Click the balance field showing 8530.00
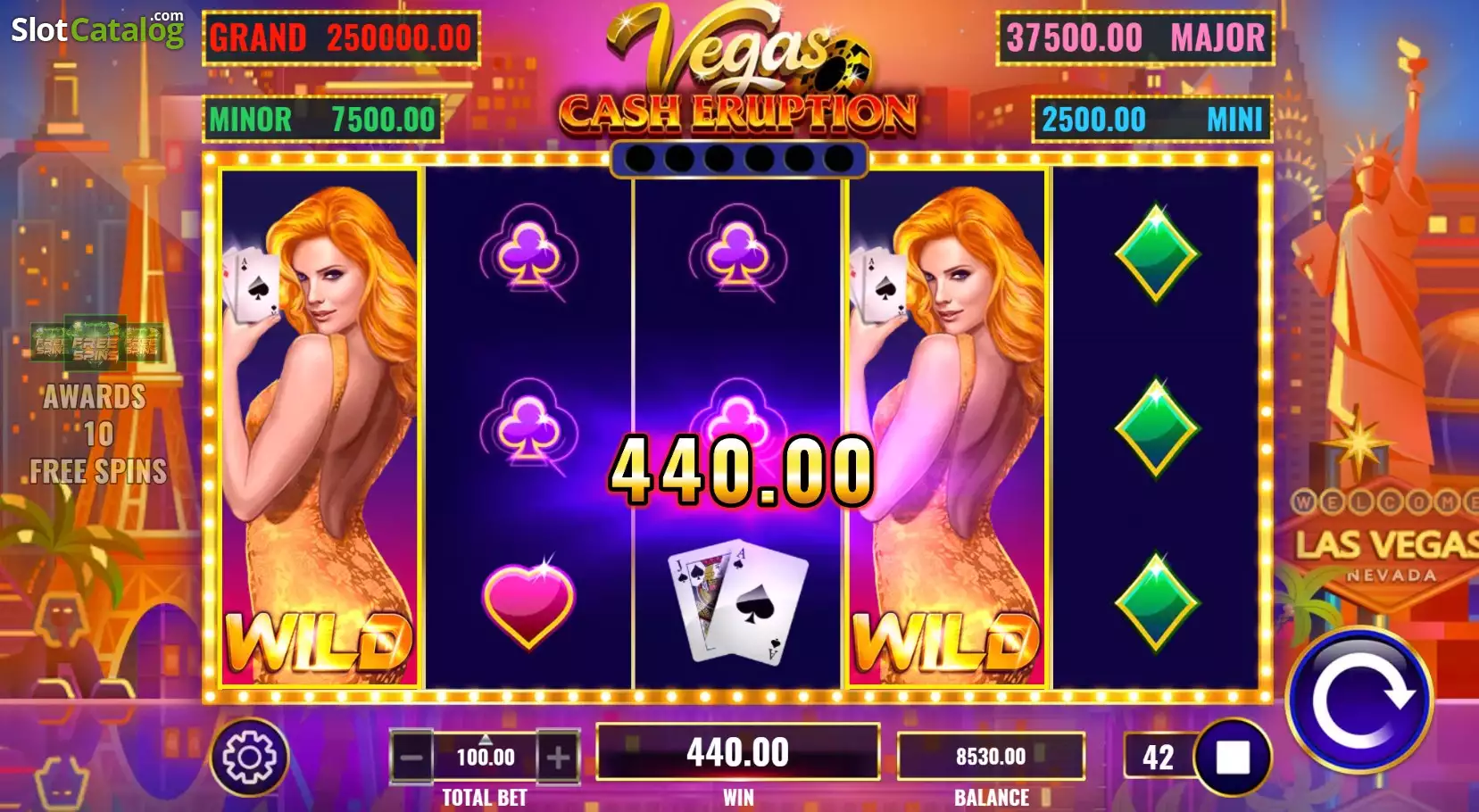The height and width of the screenshot is (812, 1479). (x=991, y=757)
